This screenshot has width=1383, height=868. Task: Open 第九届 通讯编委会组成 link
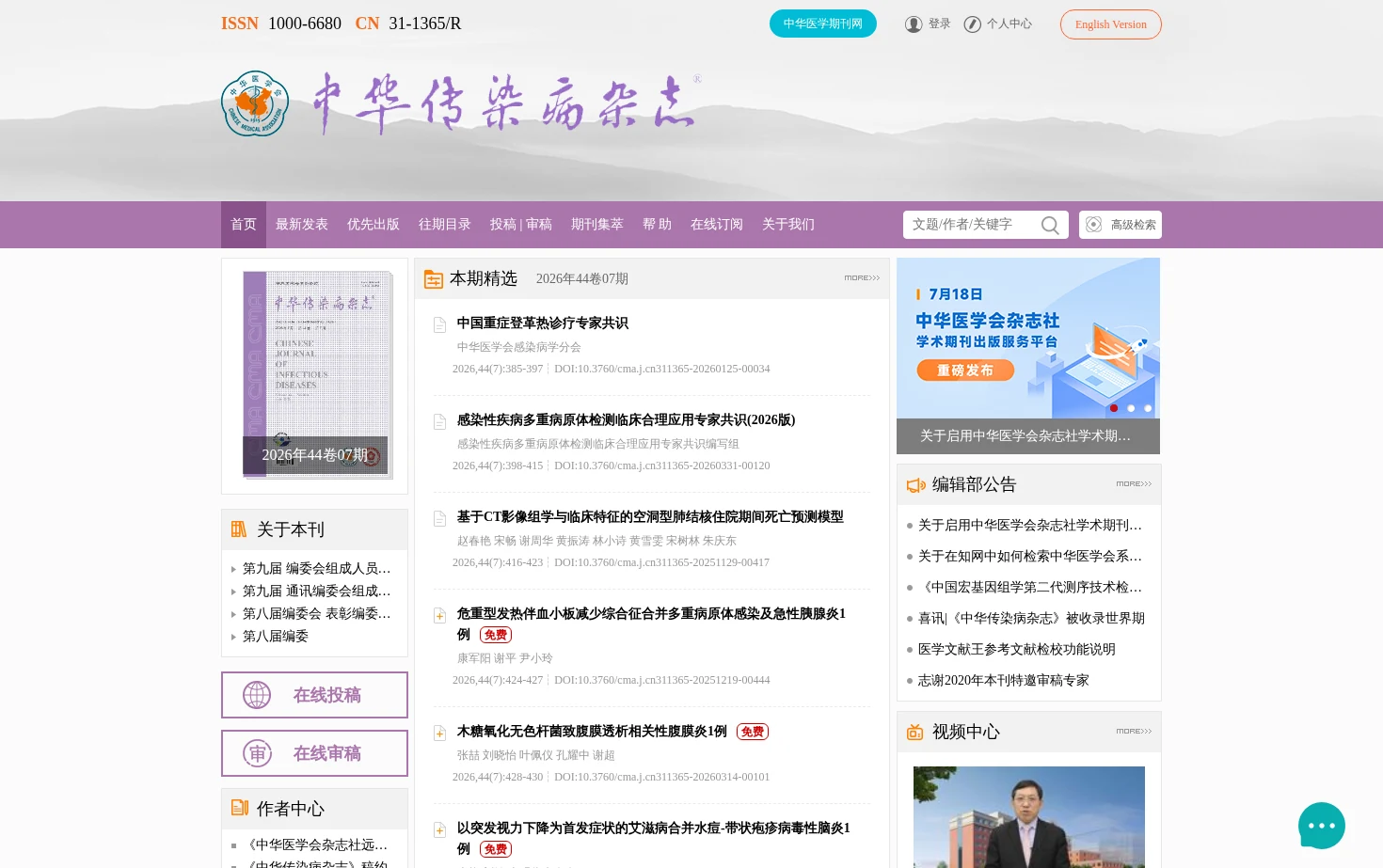tap(317, 592)
